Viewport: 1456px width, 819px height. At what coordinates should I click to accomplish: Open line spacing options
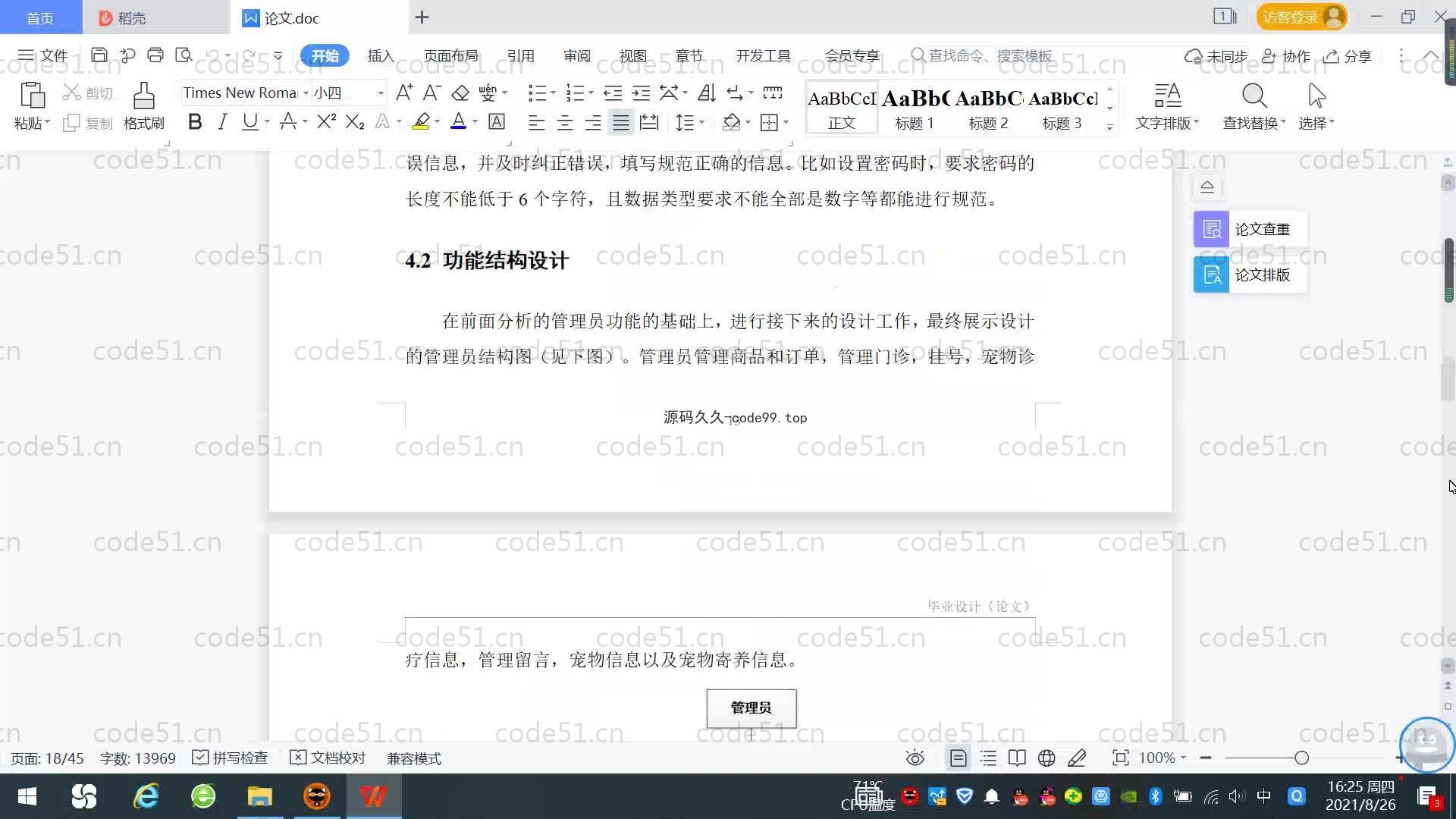coord(685,122)
